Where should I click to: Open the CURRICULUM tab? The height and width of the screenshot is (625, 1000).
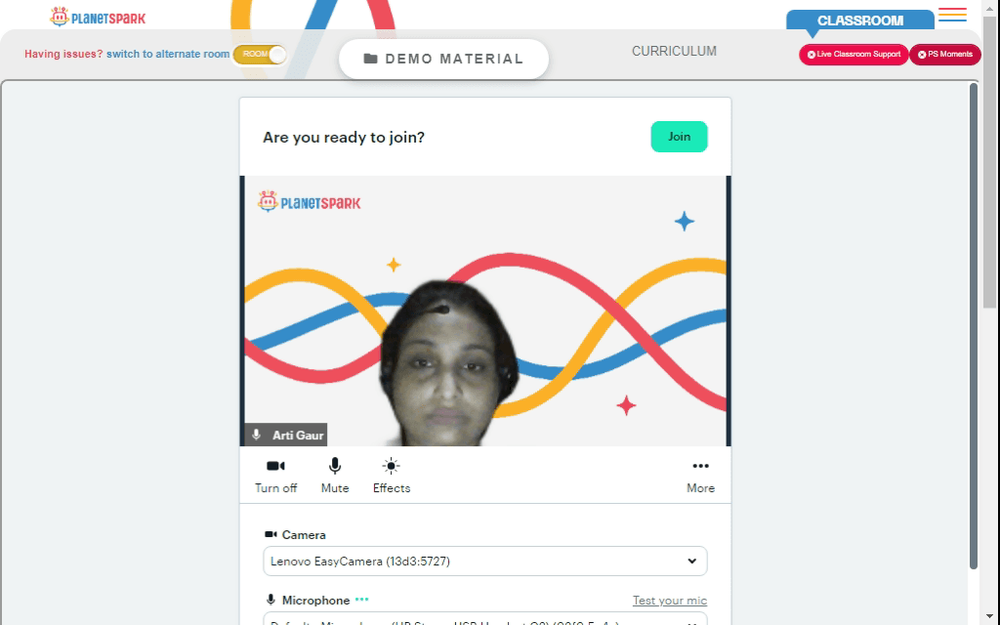[x=674, y=51]
